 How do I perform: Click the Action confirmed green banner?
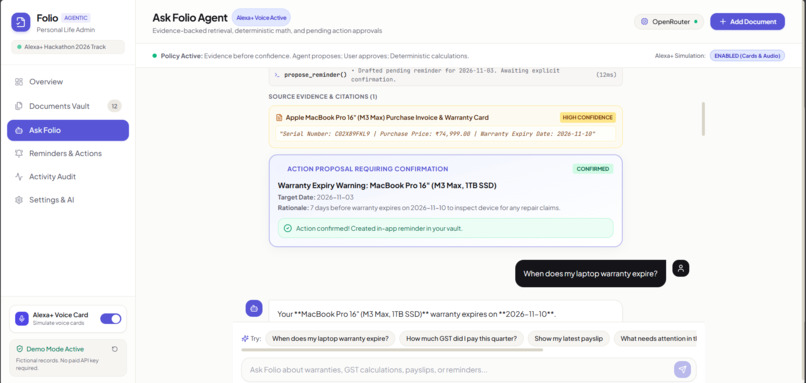[x=445, y=228]
